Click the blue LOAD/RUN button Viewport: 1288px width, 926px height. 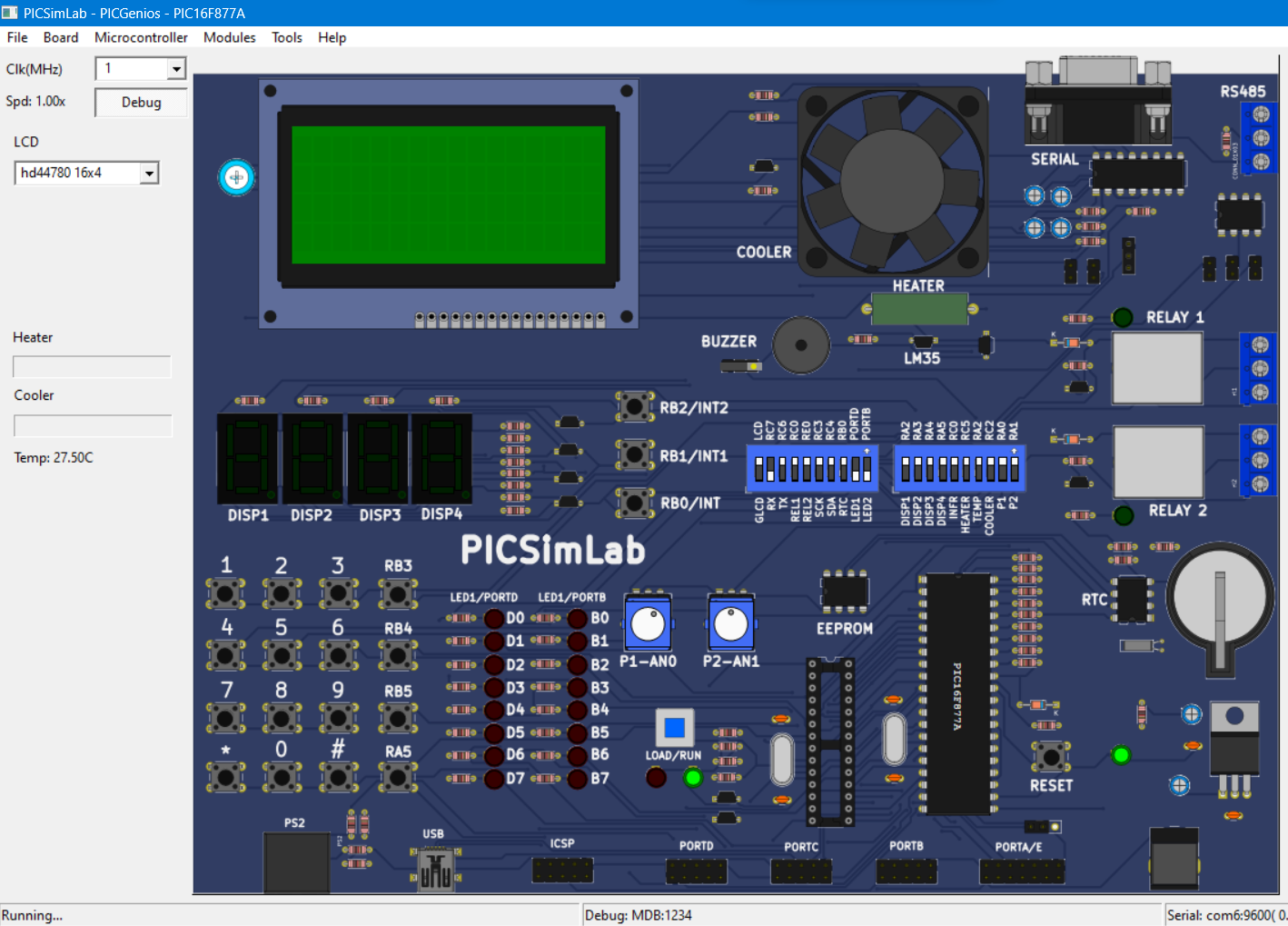point(675,728)
